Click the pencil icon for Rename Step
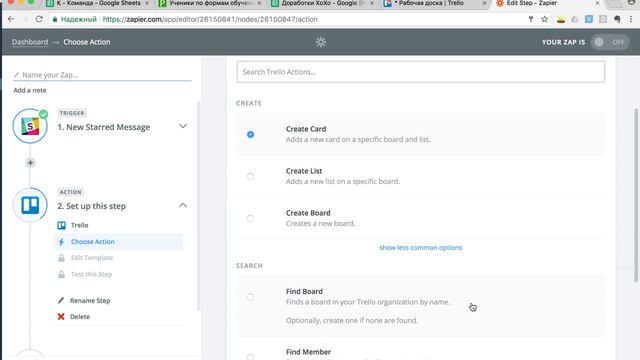This screenshot has width=640, height=360. tap(61, 300)
